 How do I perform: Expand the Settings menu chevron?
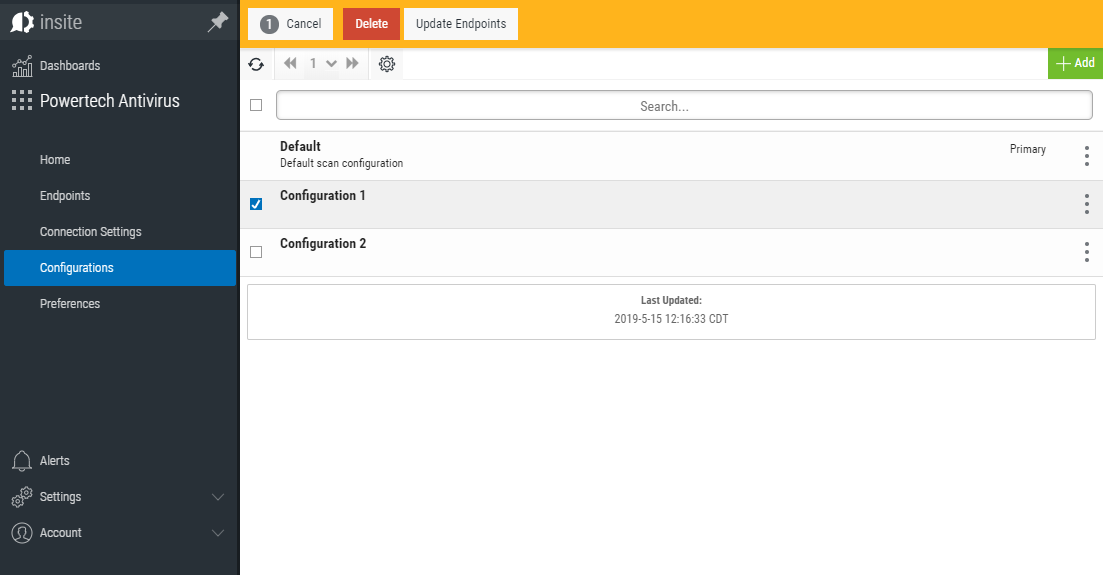pos(218,497)
